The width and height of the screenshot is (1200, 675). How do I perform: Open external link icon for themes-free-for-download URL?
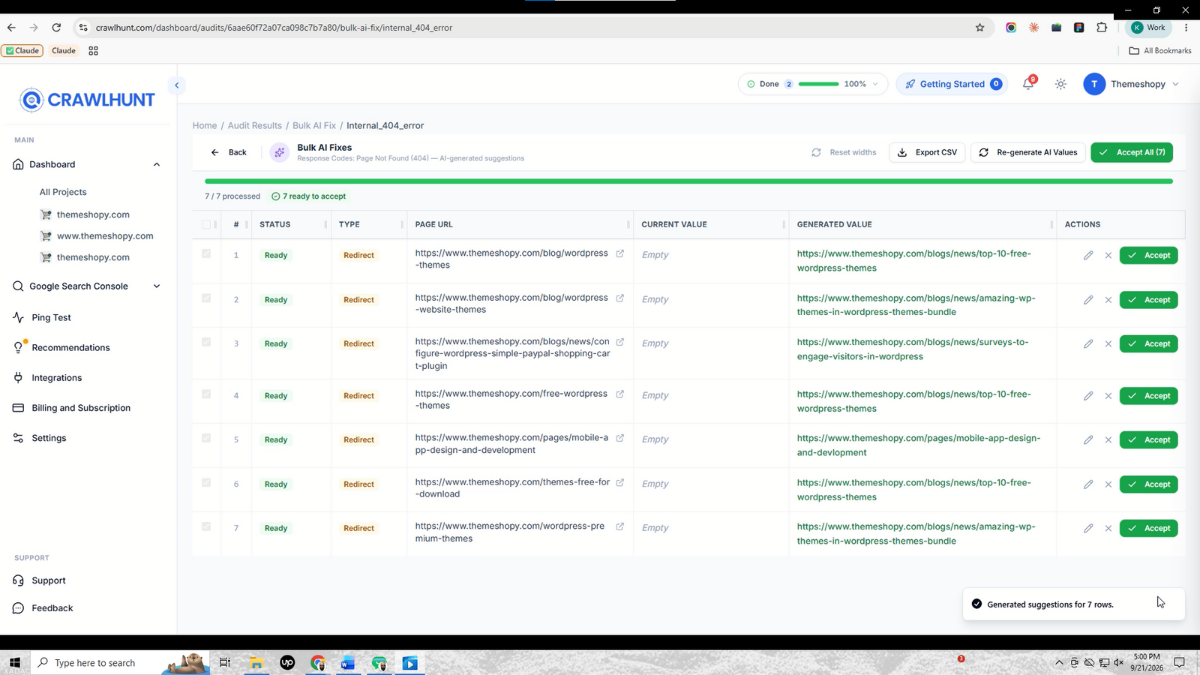[x=620, y=482]
